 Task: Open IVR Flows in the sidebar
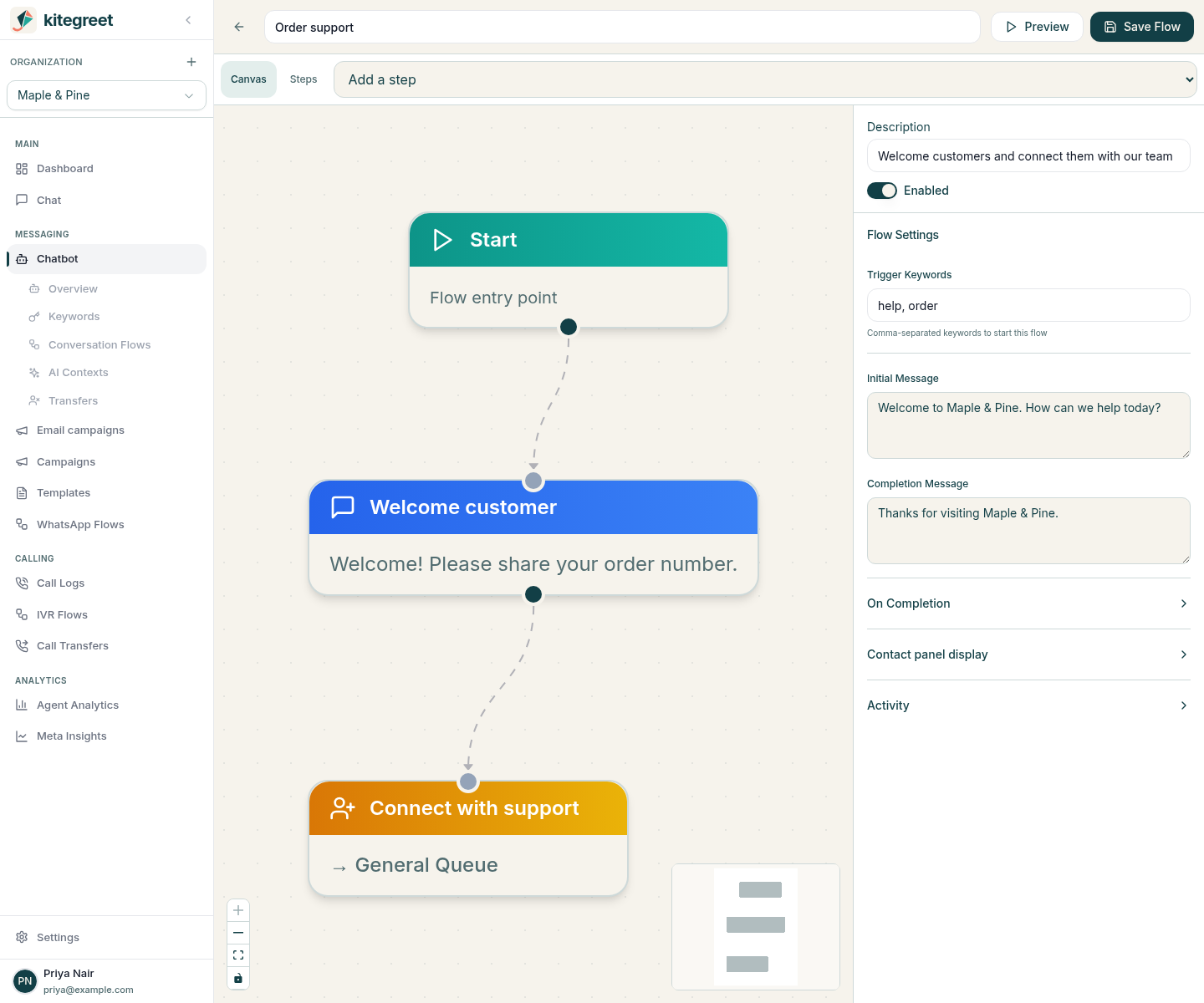(x=106, y=615)
